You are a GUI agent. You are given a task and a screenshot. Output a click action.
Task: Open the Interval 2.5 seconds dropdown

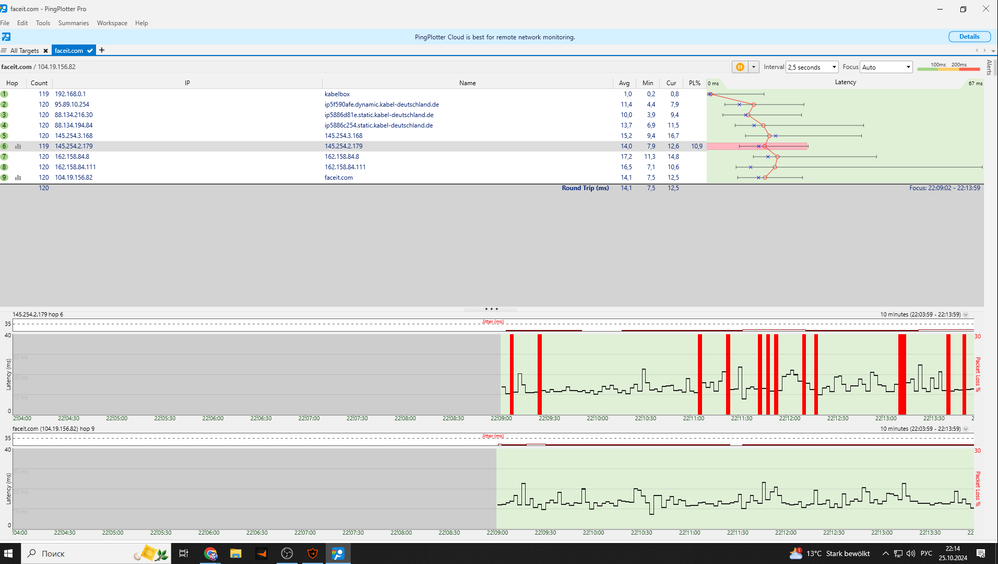pyautogui.click(x=812, y=67)
